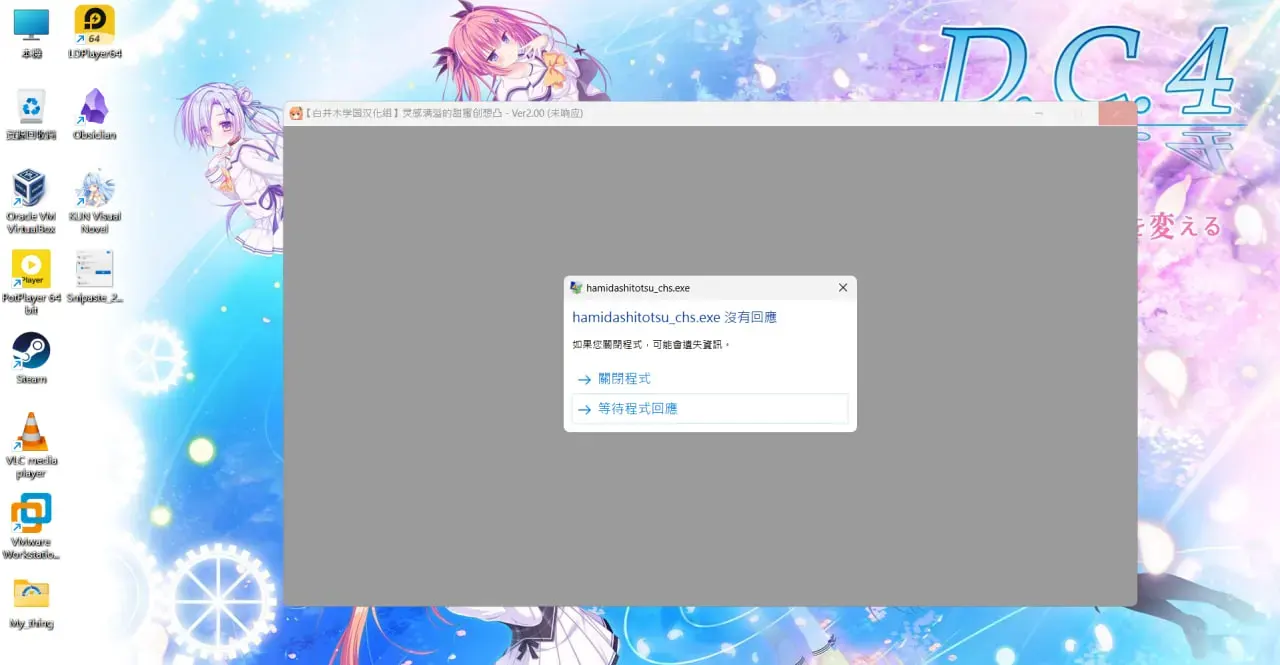The height and width of the screenshot is (665, 1280).
Task: Select the VLC media player icon
Action: click(x=31, y=446)
